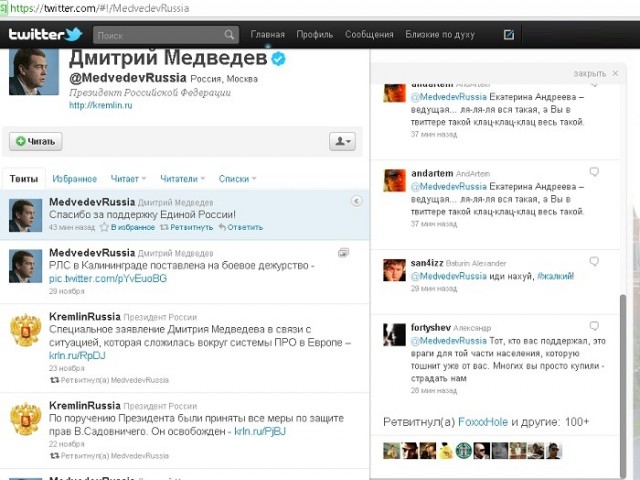Screen dimensions: 640x480
Task: Click the KremlinRussia coat of arms avatar on ПРО tweet
Action: coord(25,330)
